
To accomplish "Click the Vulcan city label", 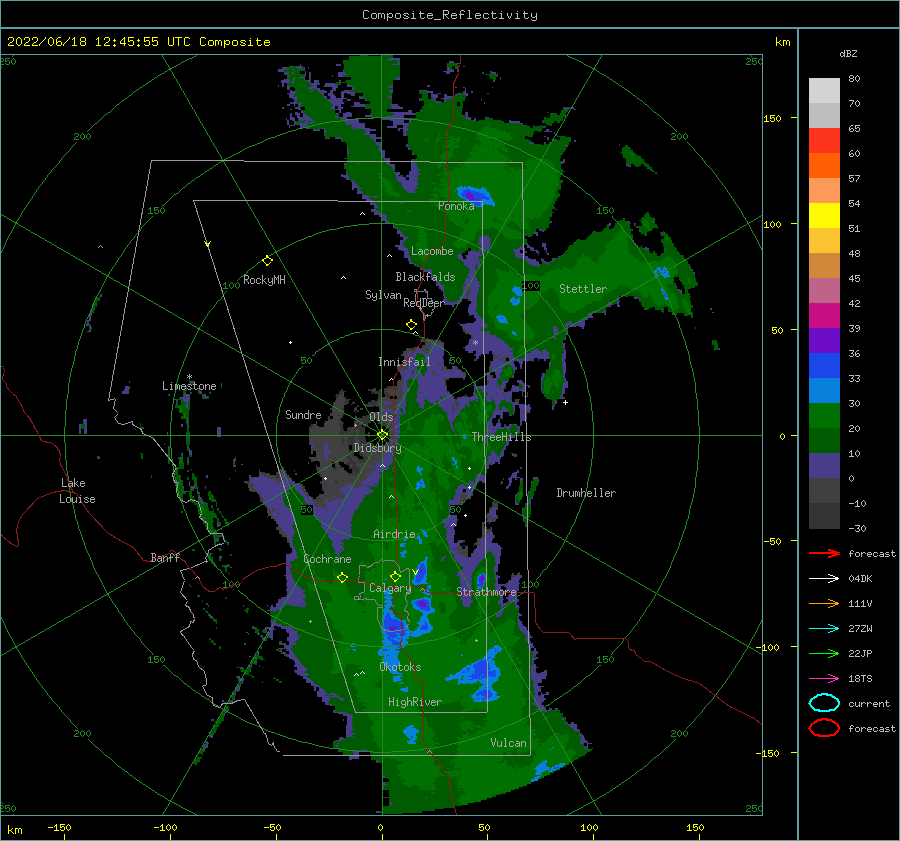I will pyautogui.click(x=508, y=743).
